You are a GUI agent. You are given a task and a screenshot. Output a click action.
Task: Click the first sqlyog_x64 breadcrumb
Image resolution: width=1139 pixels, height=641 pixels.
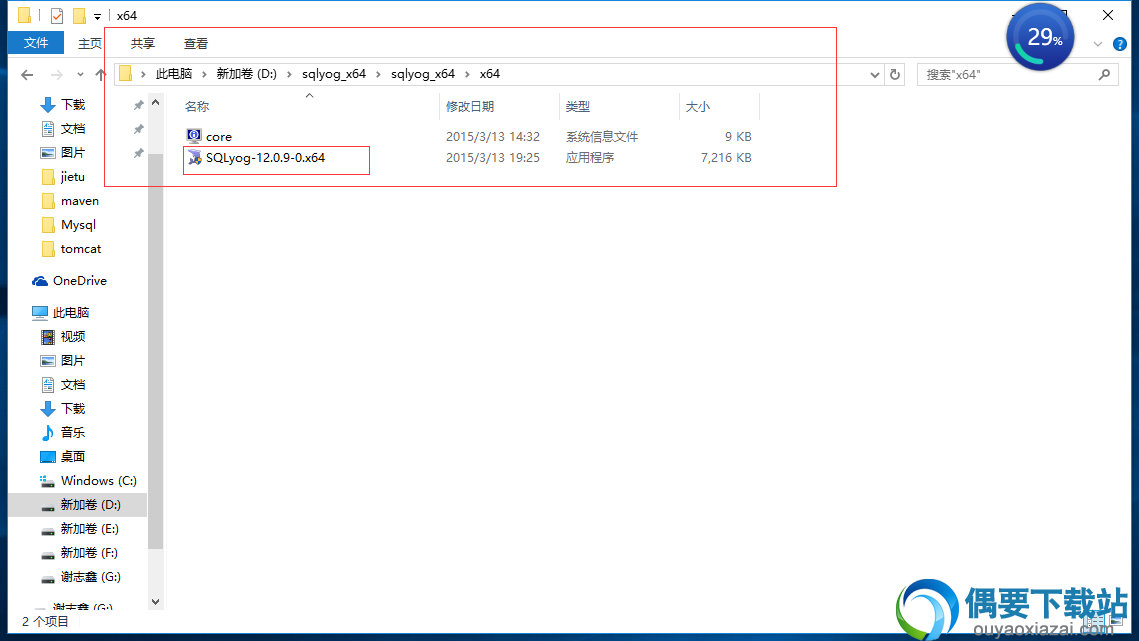point(334,74)
